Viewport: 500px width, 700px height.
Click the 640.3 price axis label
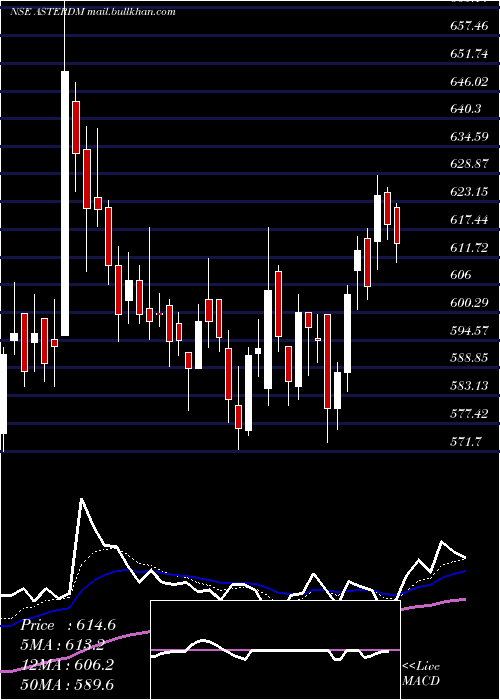pyautogui.click(x=465, y=108)
